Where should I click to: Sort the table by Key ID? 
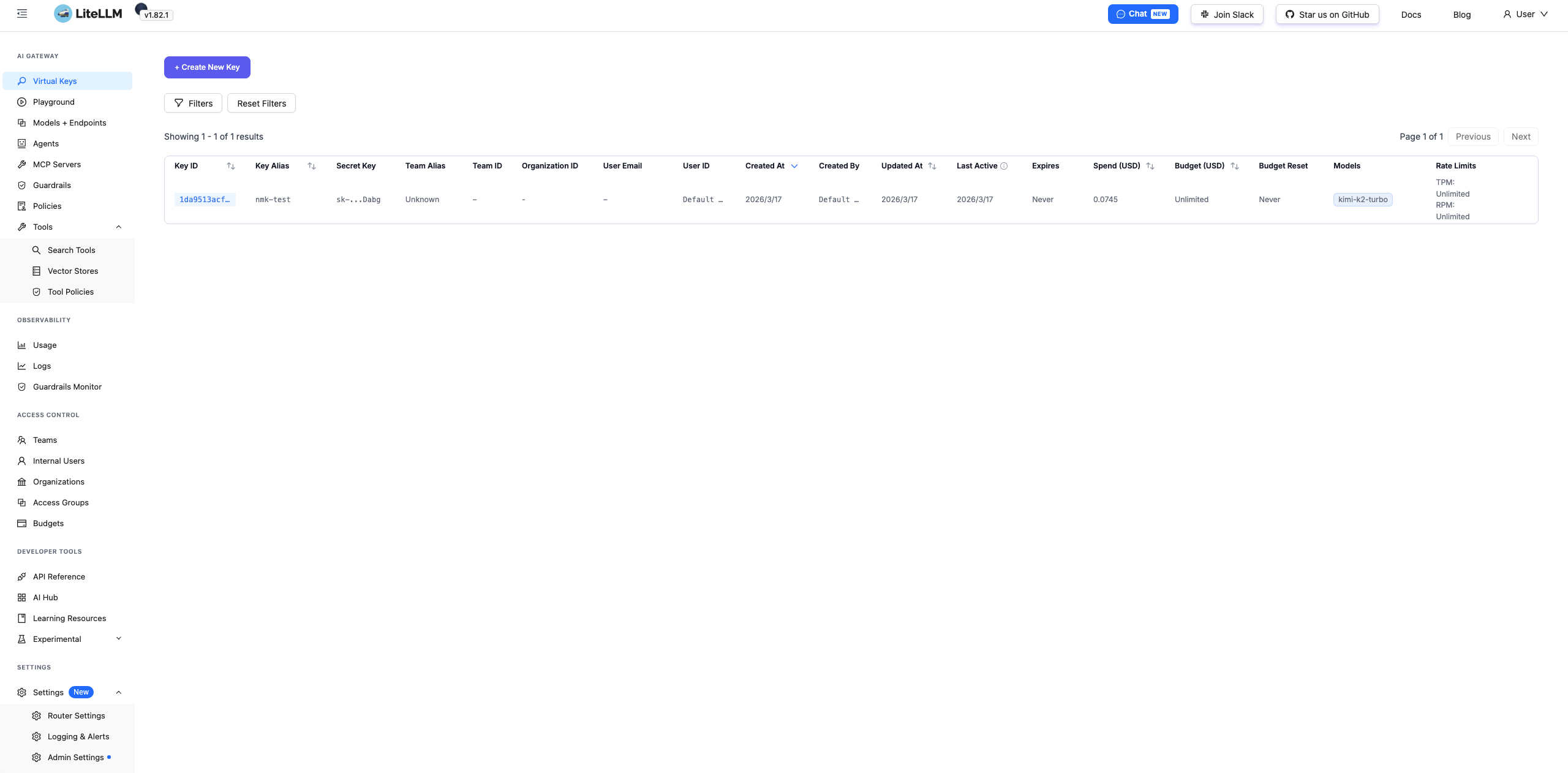(230, 166)
